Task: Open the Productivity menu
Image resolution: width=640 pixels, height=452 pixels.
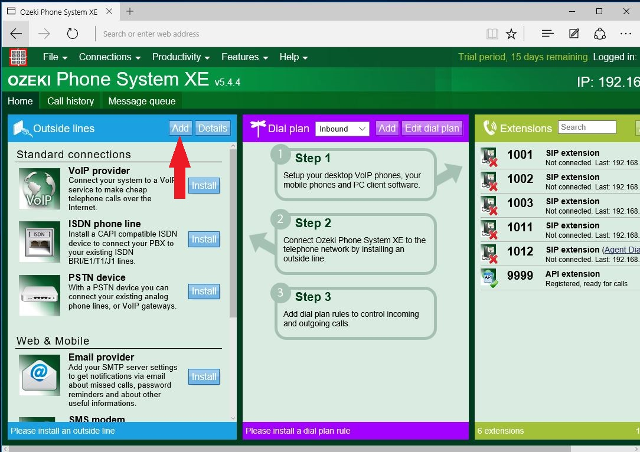Action: tap(181, 57)
